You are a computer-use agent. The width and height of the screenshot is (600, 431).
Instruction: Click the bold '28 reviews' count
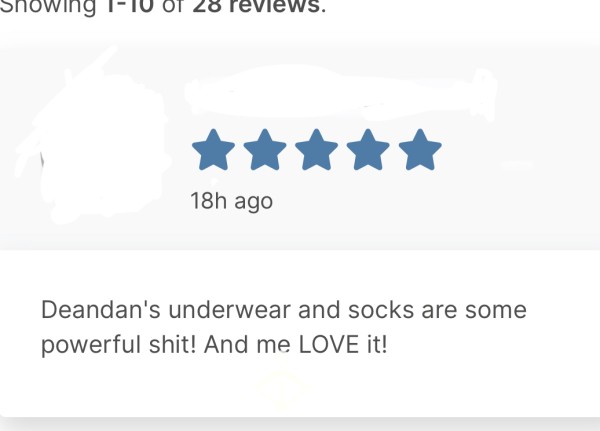tap(256, 7)
